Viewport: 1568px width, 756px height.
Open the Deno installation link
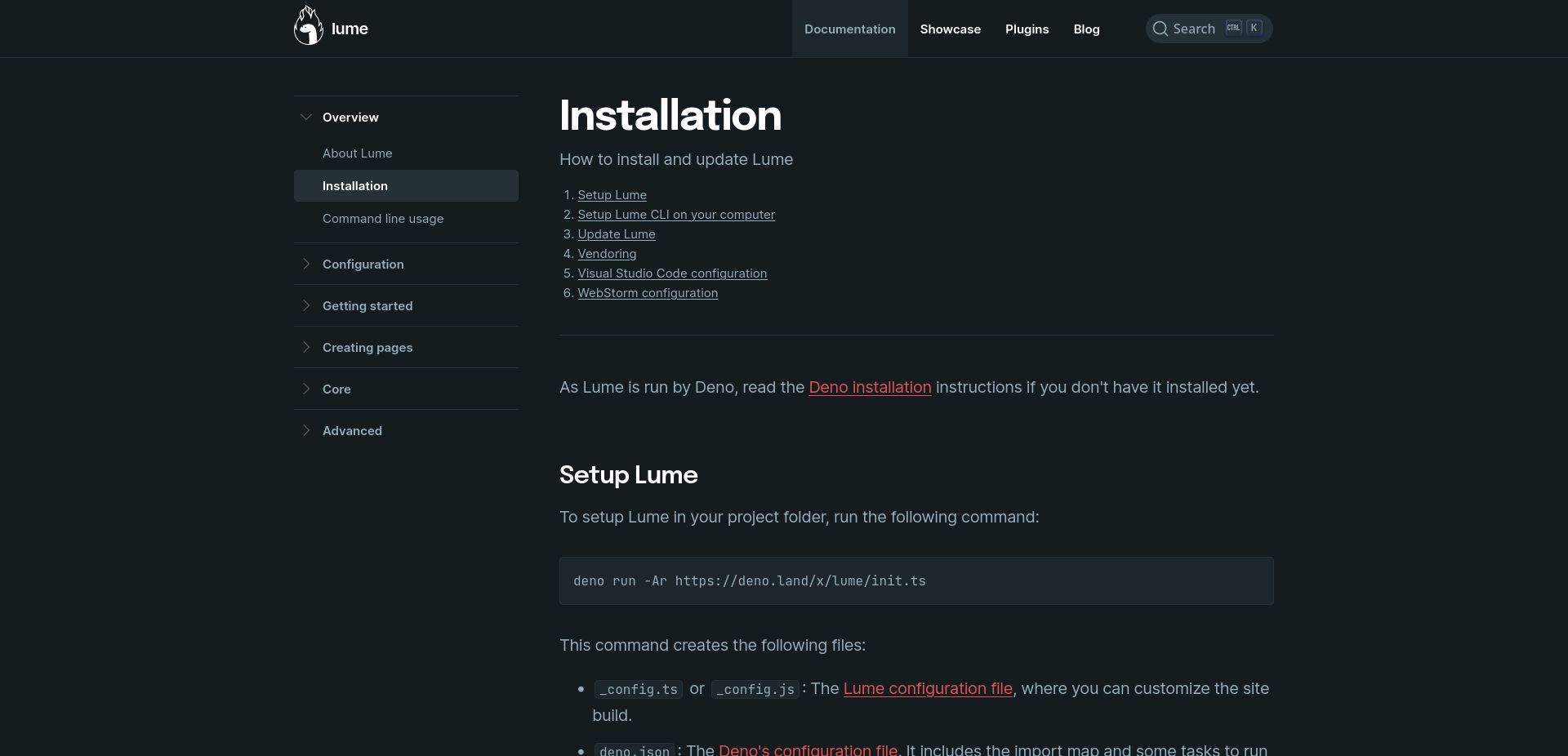pyautogui.click(x=869, y=387)
